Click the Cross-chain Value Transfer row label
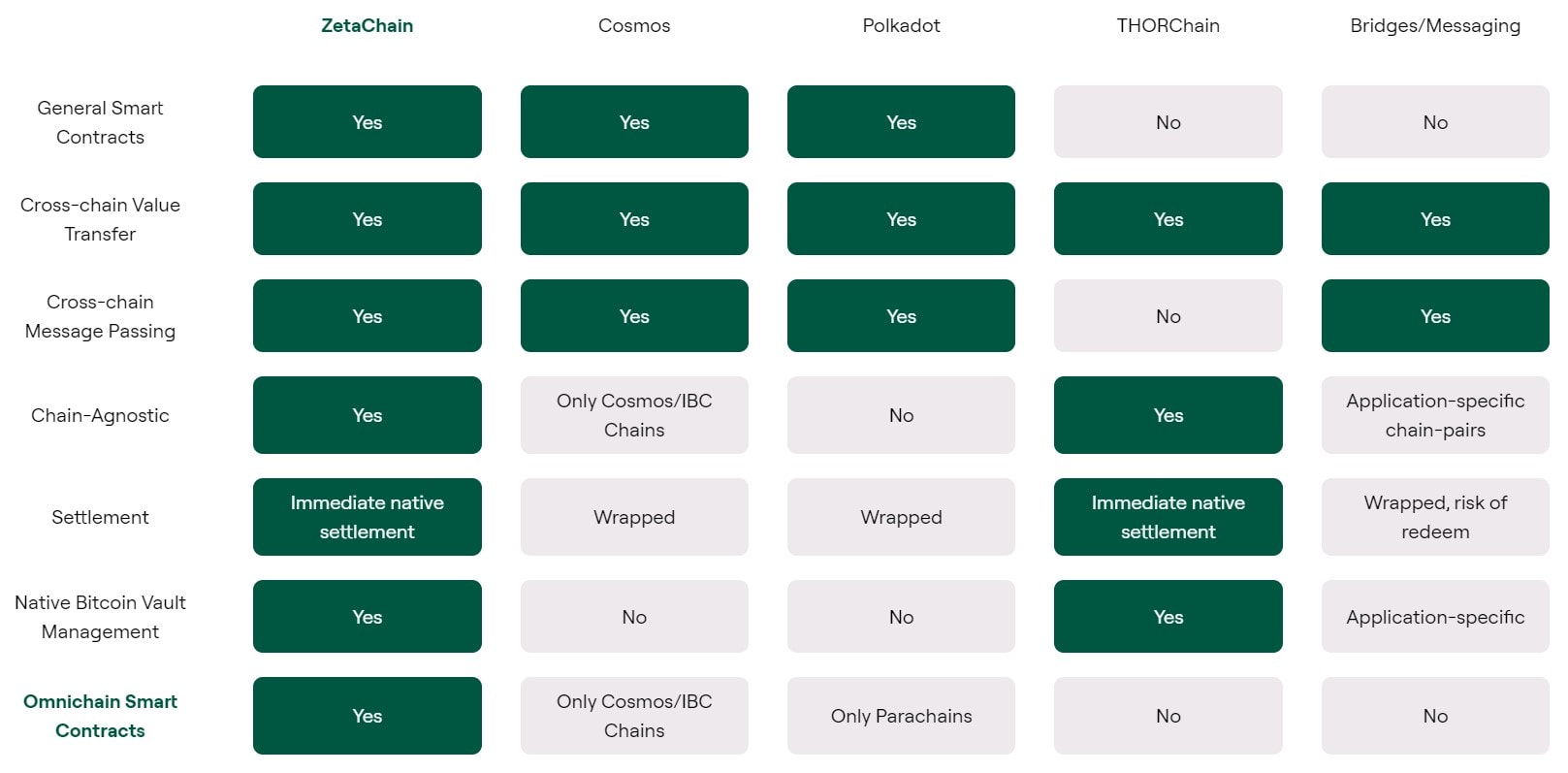This screenshot has height=773, width=1568. (x=100, y=219)
